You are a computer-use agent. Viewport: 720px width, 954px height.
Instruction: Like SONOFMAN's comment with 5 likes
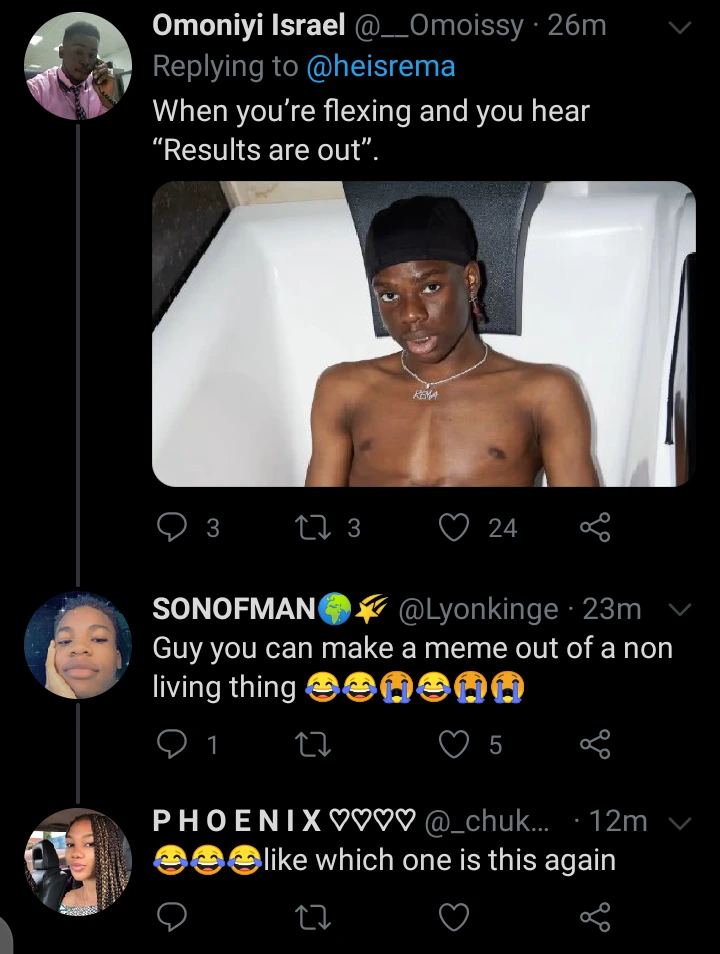click(x=454, y=744)
